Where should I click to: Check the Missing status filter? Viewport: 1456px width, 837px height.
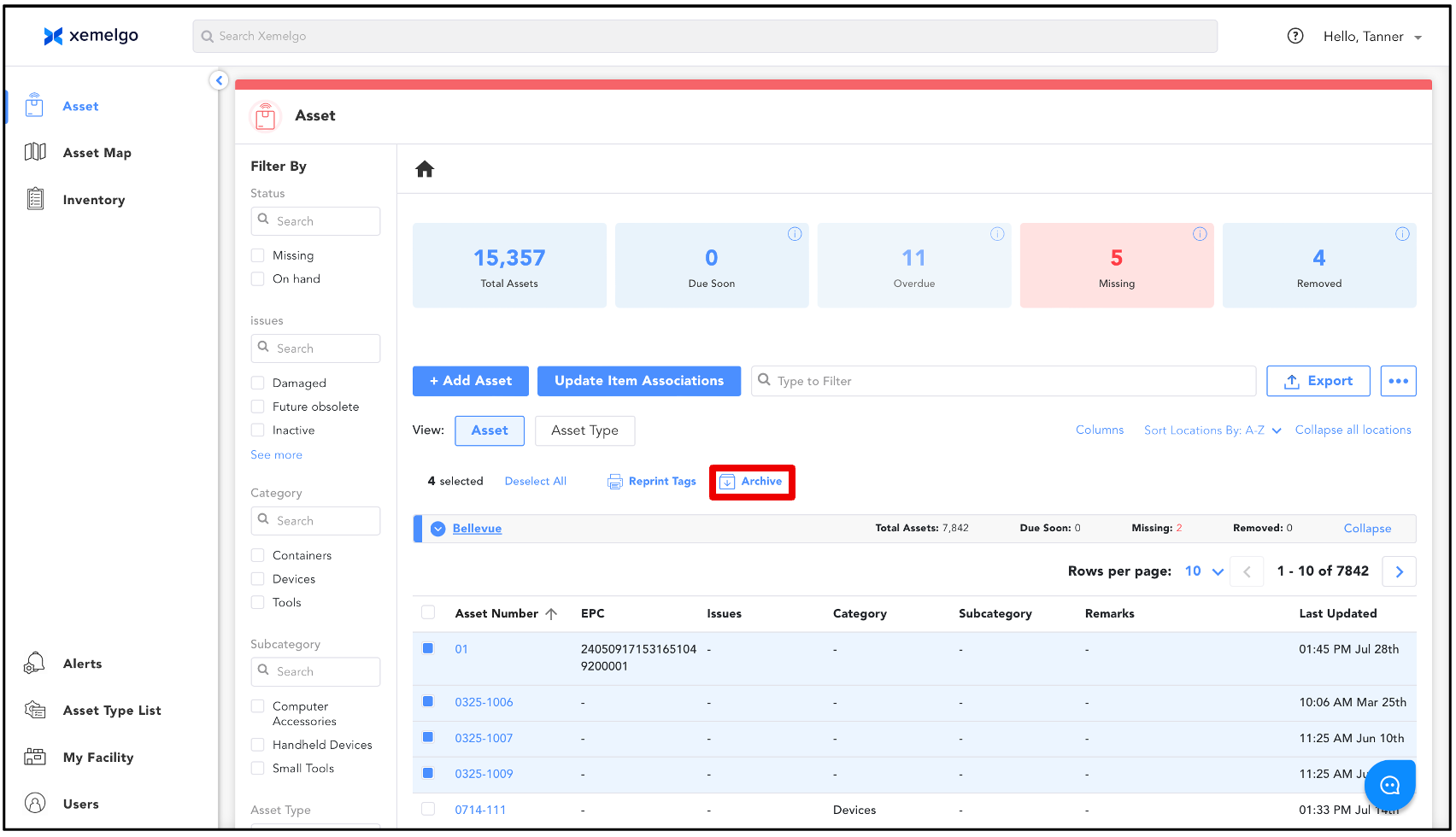(257, 255)
